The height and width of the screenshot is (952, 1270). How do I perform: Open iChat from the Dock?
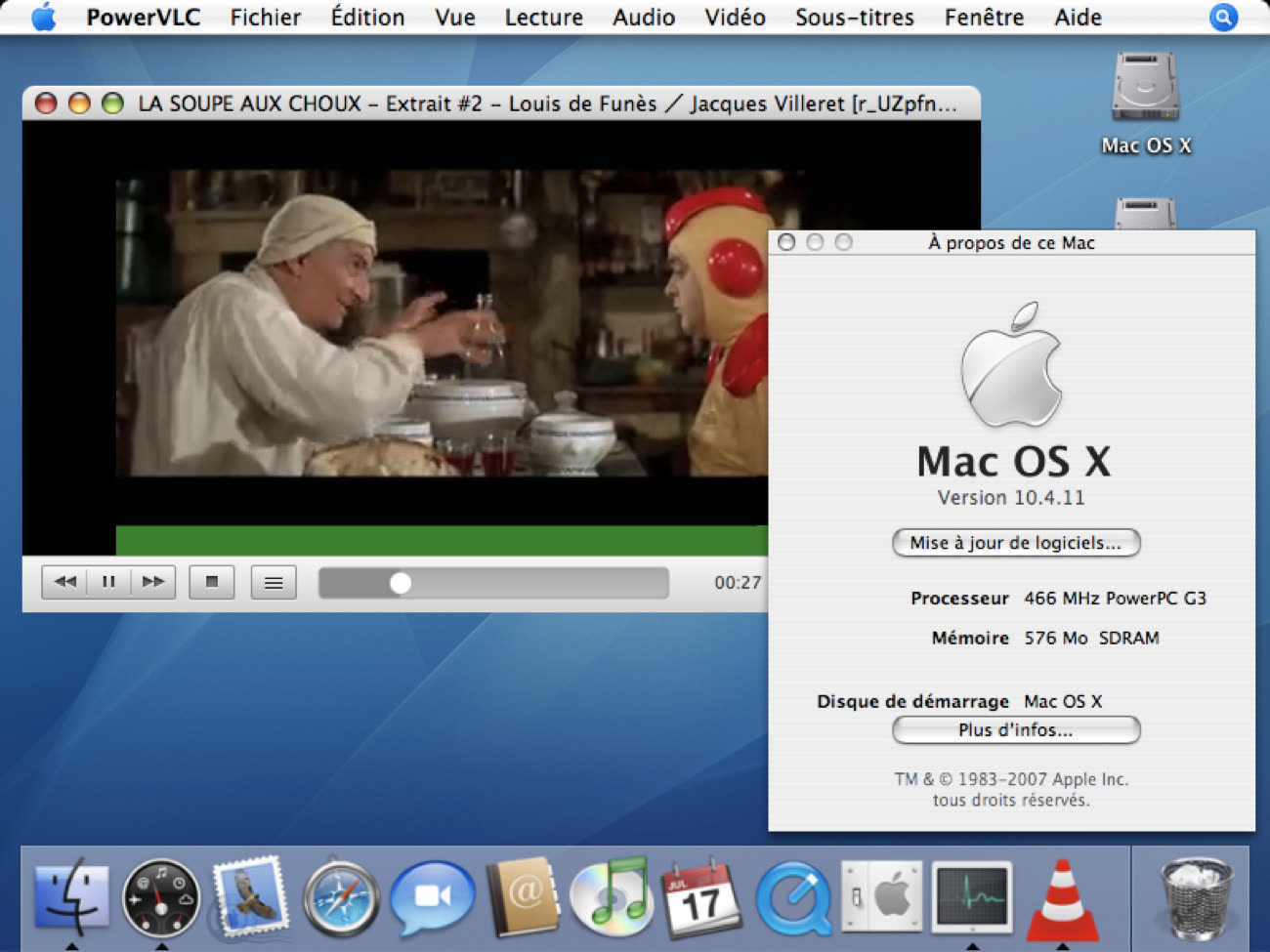point(432,896)
